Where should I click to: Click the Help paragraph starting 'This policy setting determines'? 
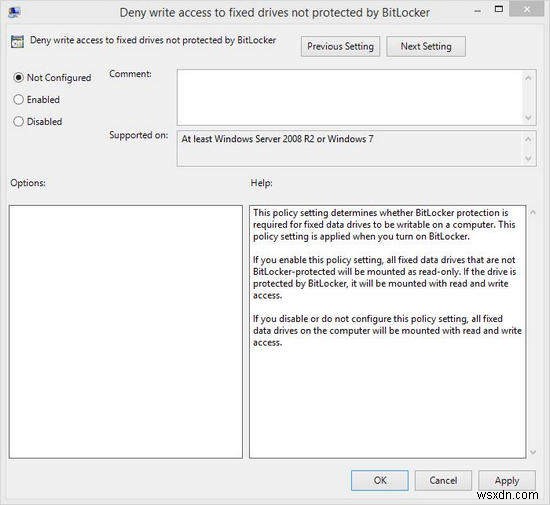(384, 224)
